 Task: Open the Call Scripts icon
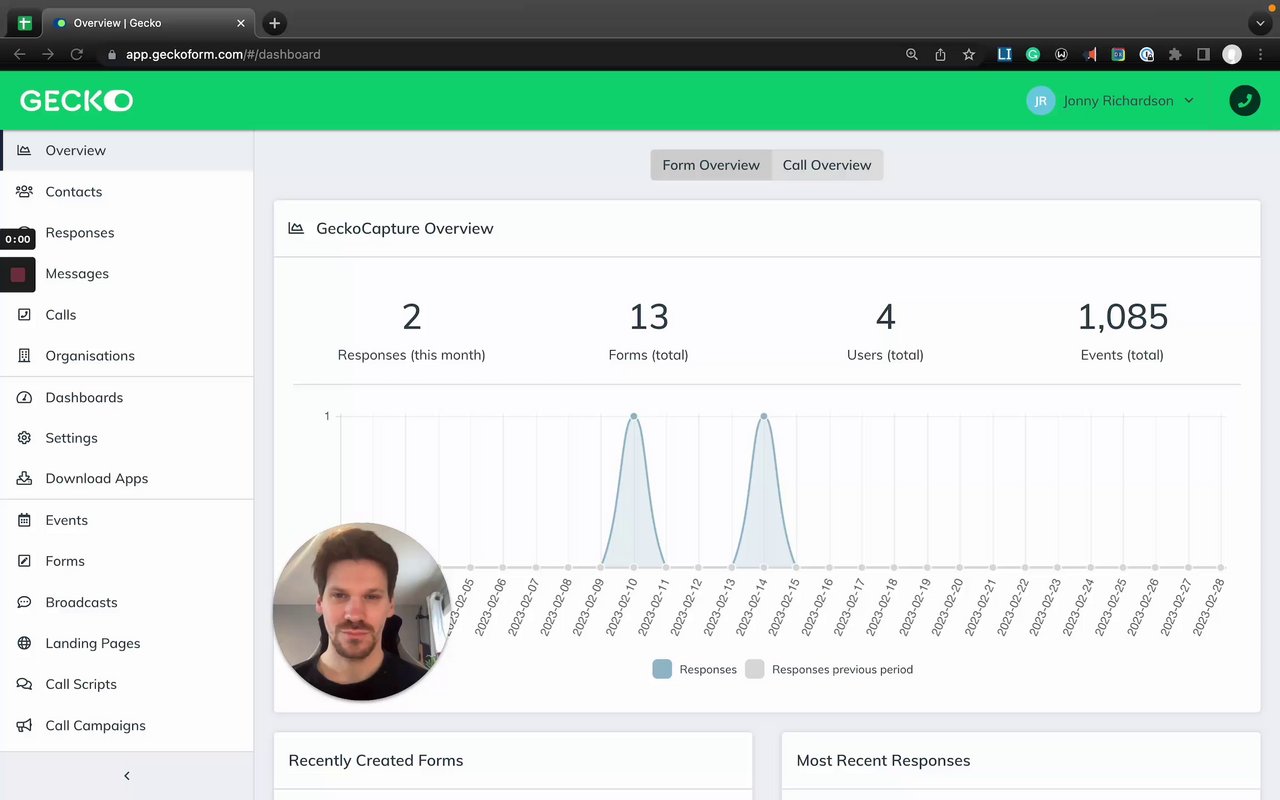pyautogui.click(x=24, y=684)
